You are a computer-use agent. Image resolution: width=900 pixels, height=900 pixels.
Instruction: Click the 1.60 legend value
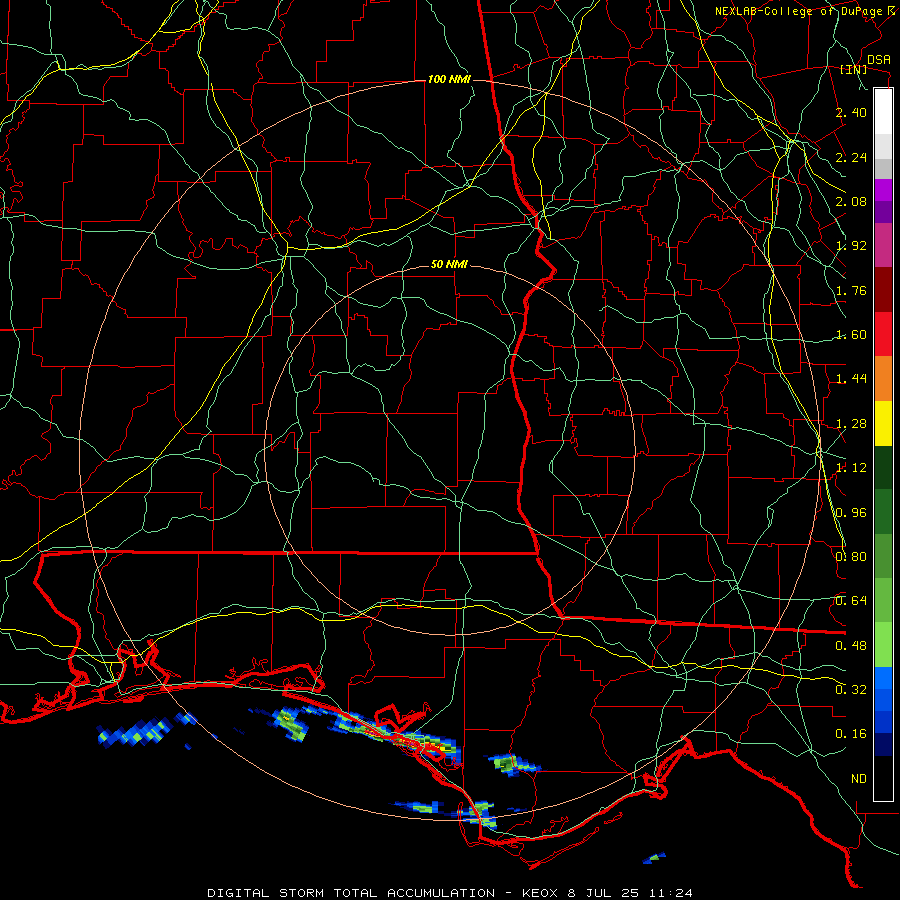(x=851, y=335)
